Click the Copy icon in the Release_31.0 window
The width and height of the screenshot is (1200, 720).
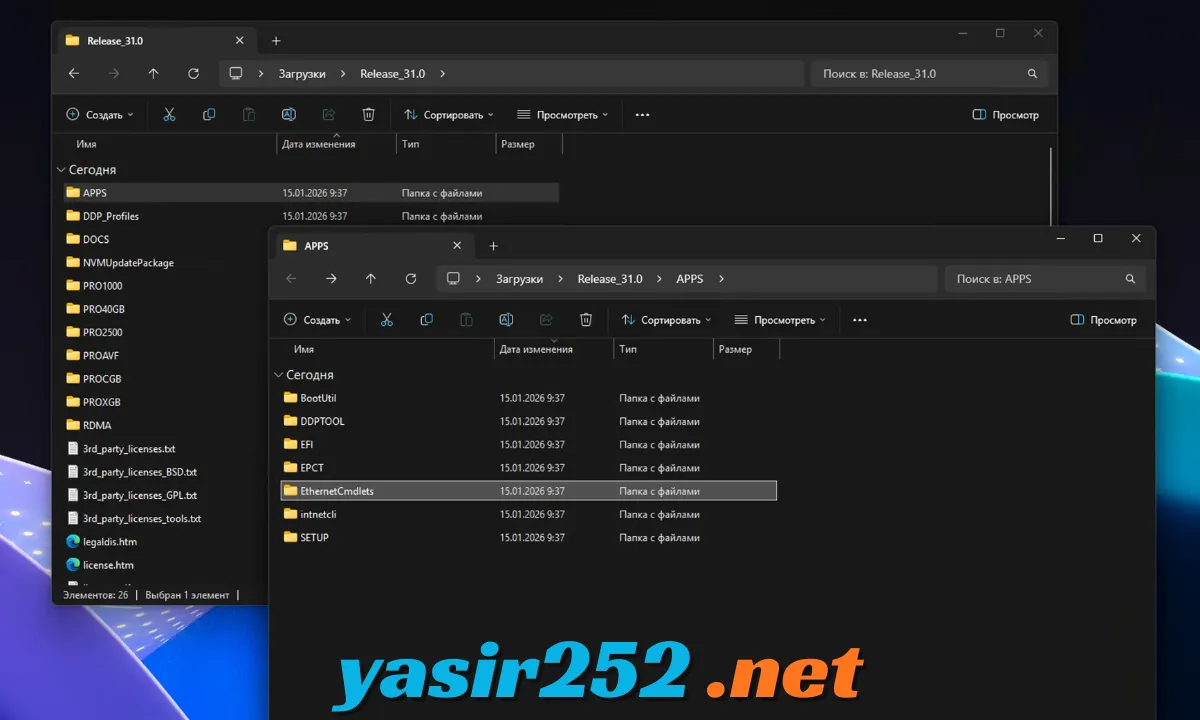point(209,115)
